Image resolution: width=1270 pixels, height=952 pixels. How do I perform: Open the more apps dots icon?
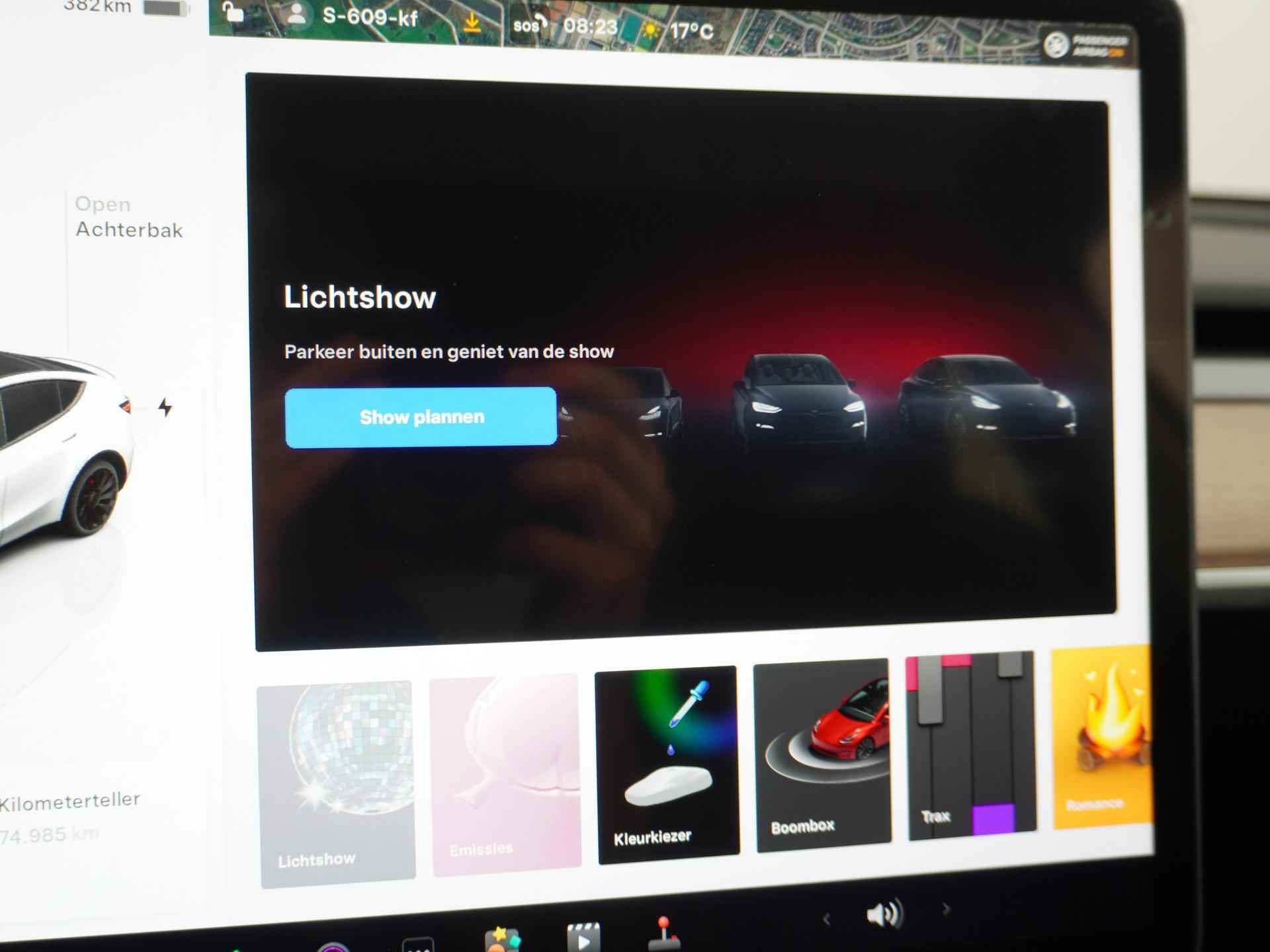pos(418,945)
